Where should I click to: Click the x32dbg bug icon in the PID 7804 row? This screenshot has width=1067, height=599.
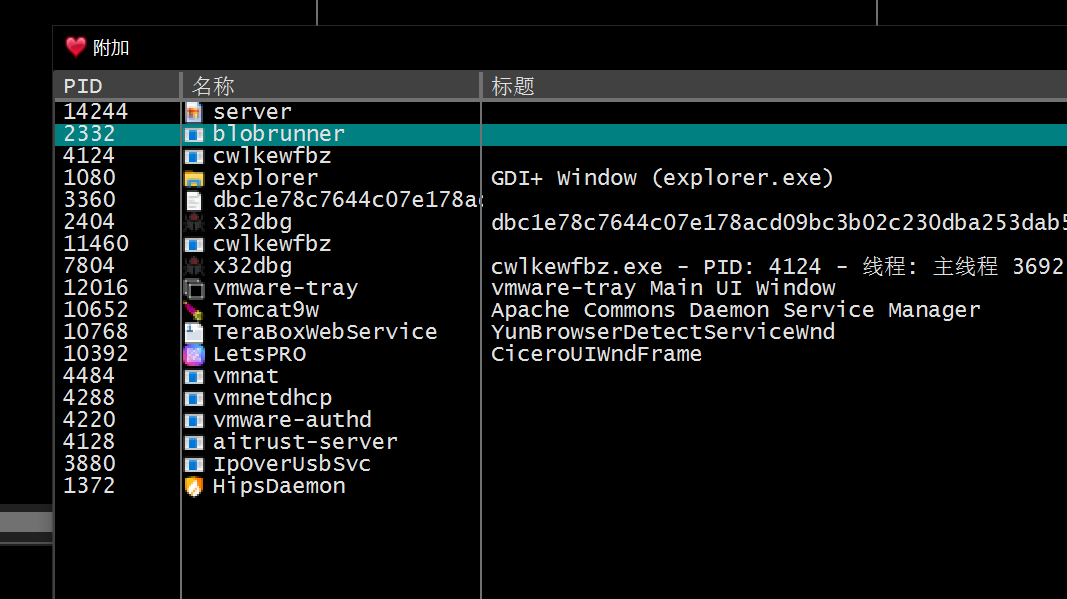pos(194,266)
